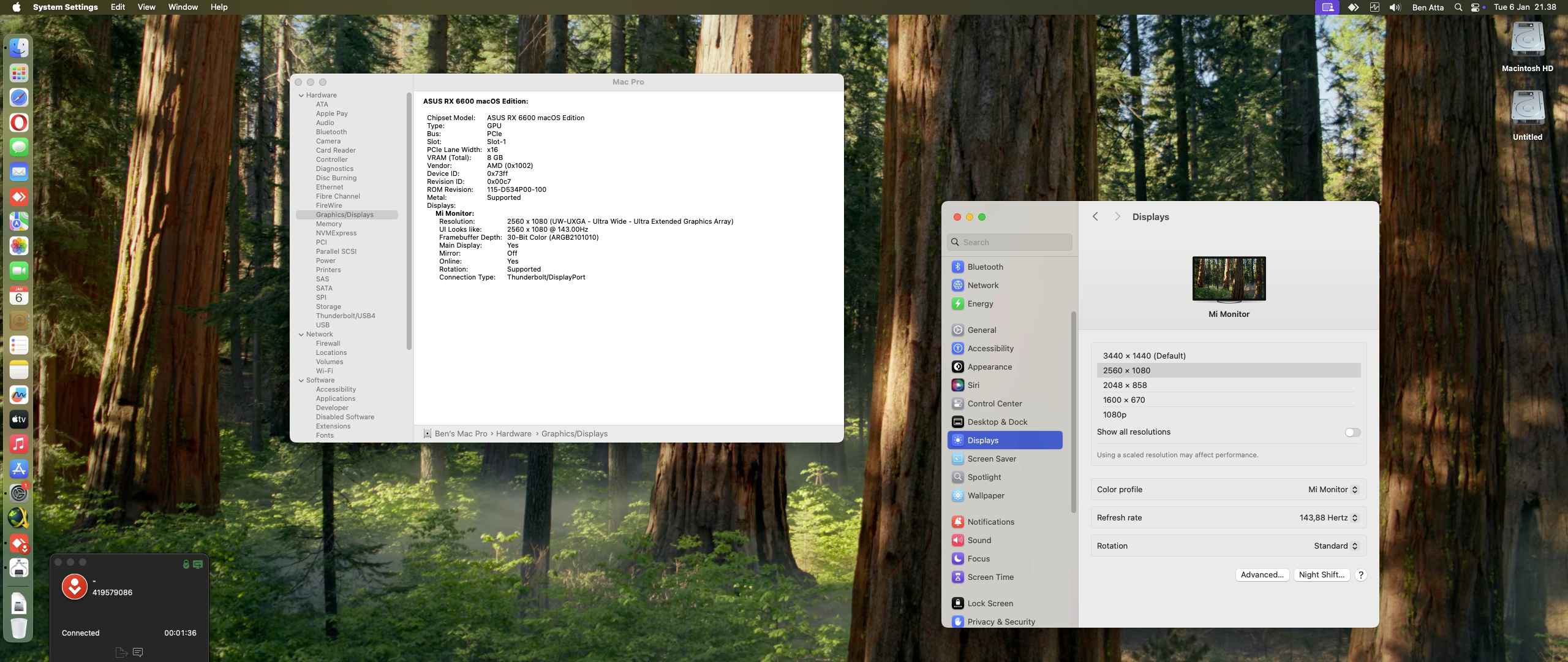Open the View menu
Image resolution: width=1568 pixels, height=662 pixels.
[146, 7]
